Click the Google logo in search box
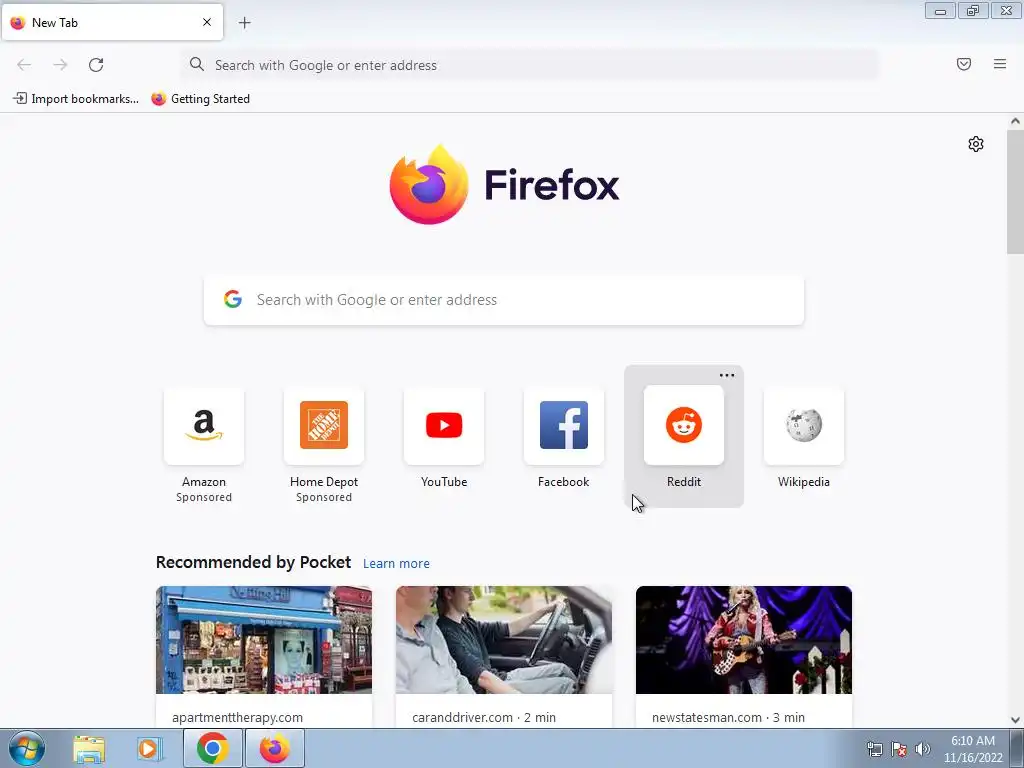 click(x=232, y=299)
